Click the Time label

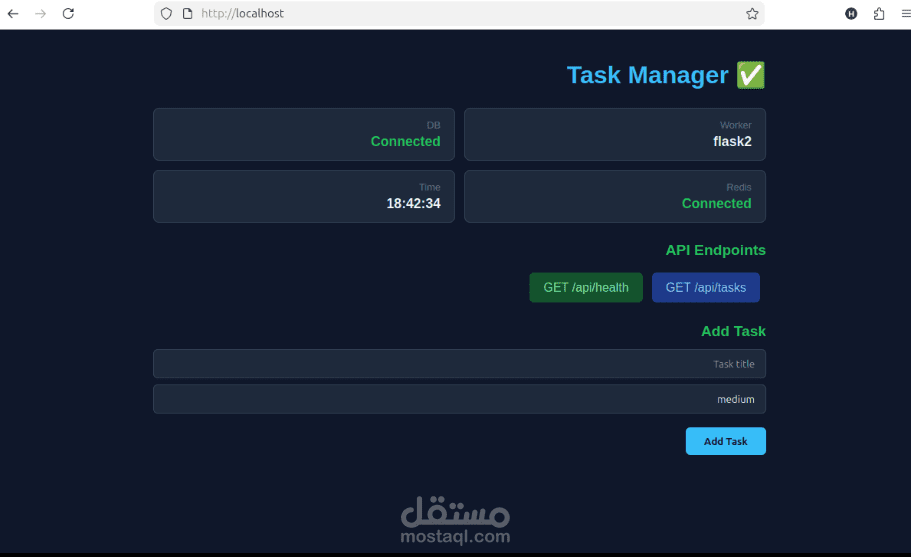pos(429,187)
